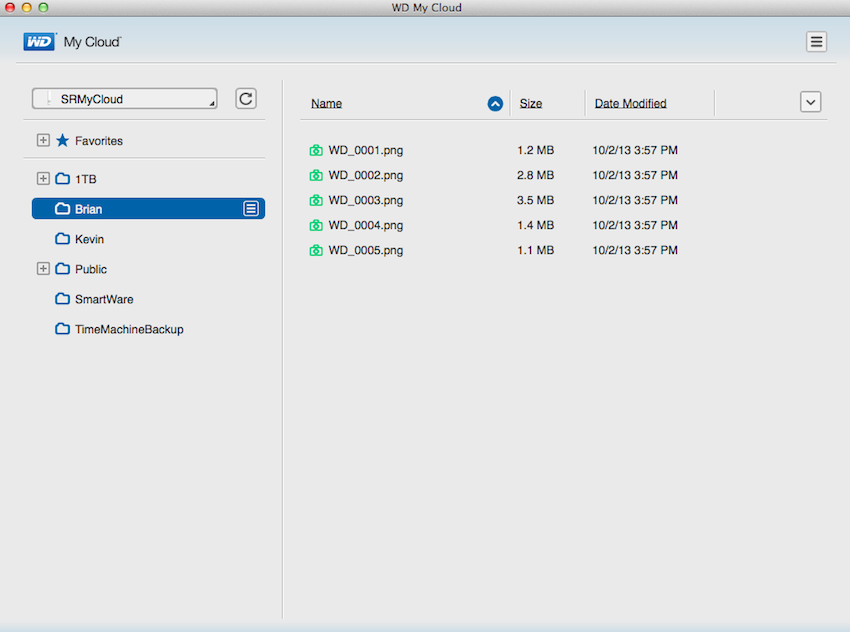This screenshot has height=632, width=850.
Task: Click the 3.5 MB size value
Action: 536,200
